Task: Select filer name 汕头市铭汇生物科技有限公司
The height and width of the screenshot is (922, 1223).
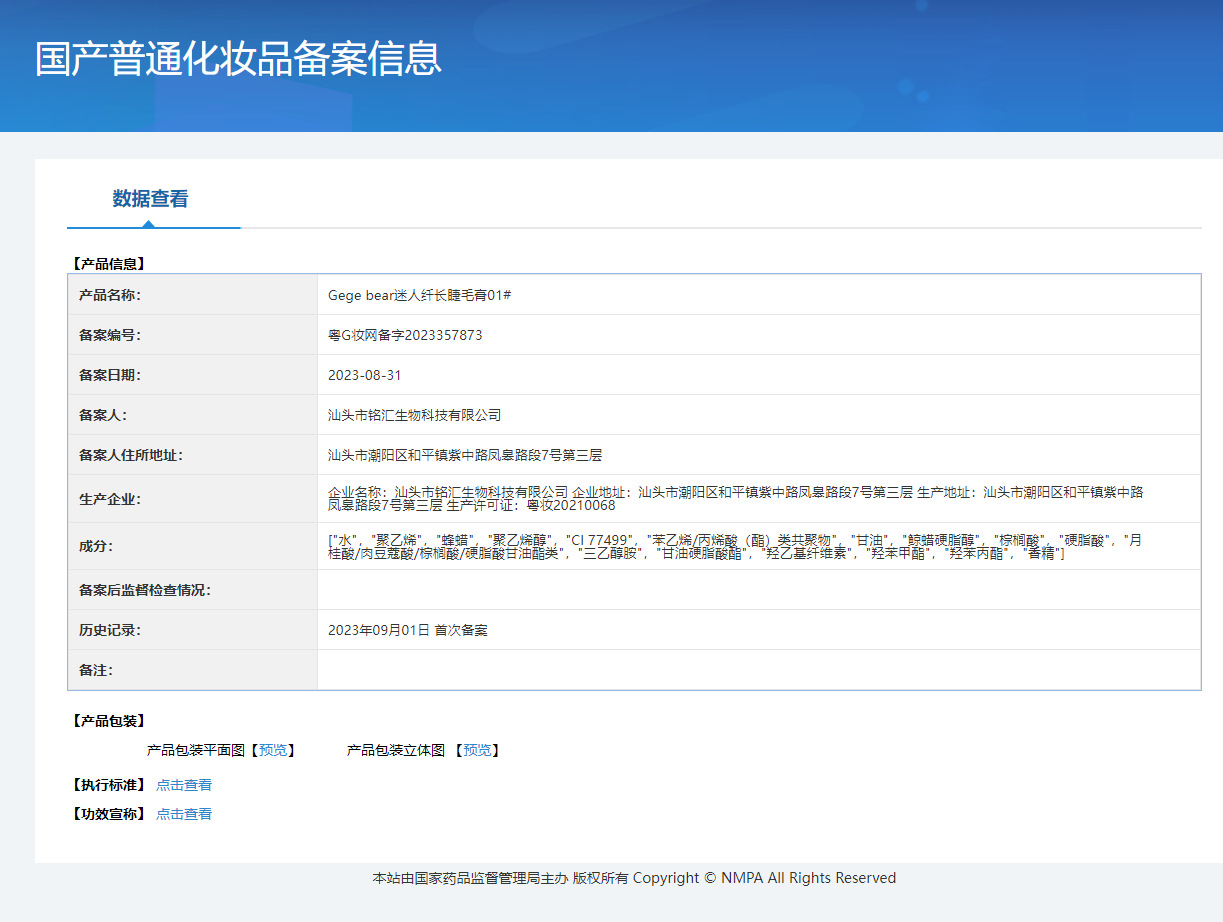Action: click(415, 415)
